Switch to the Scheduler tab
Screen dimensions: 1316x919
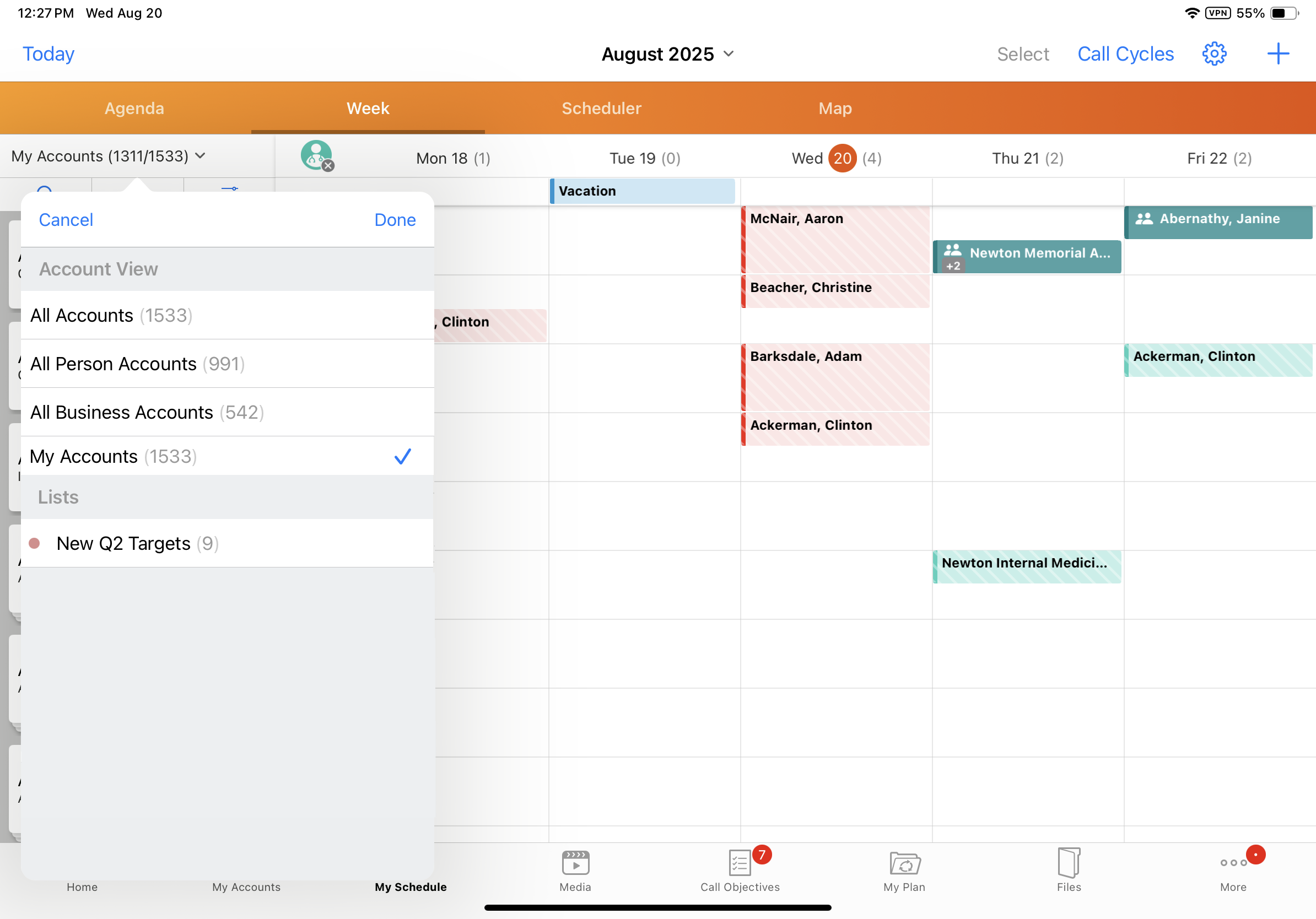pos(601,109)
